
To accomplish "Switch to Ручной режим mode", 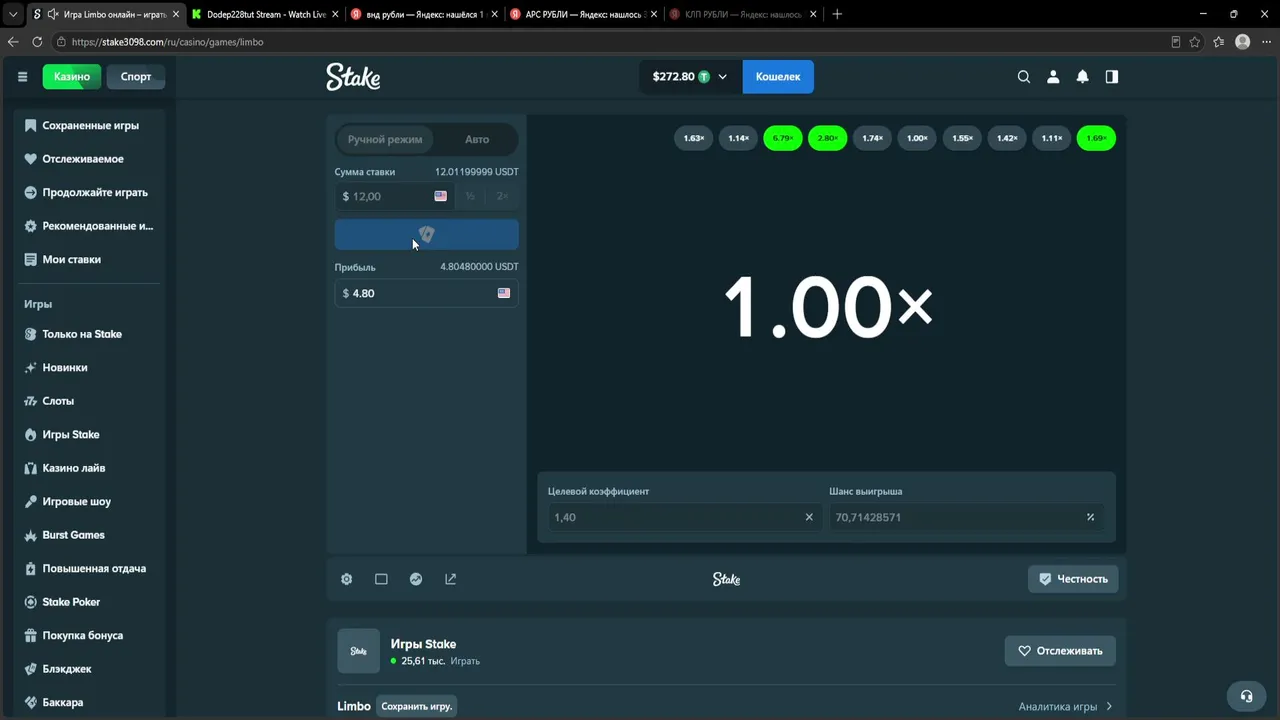I will coord(385,139).
